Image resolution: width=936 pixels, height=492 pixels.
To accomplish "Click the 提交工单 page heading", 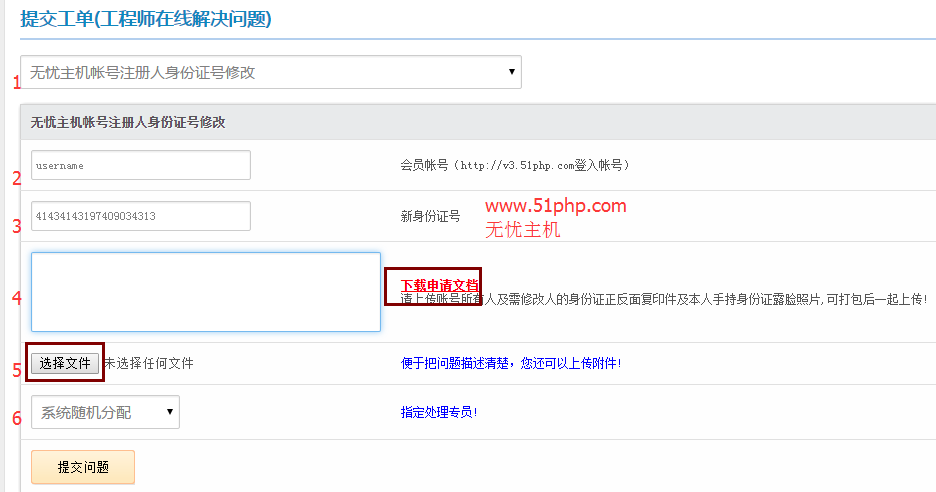I will [x=146, y=19].
